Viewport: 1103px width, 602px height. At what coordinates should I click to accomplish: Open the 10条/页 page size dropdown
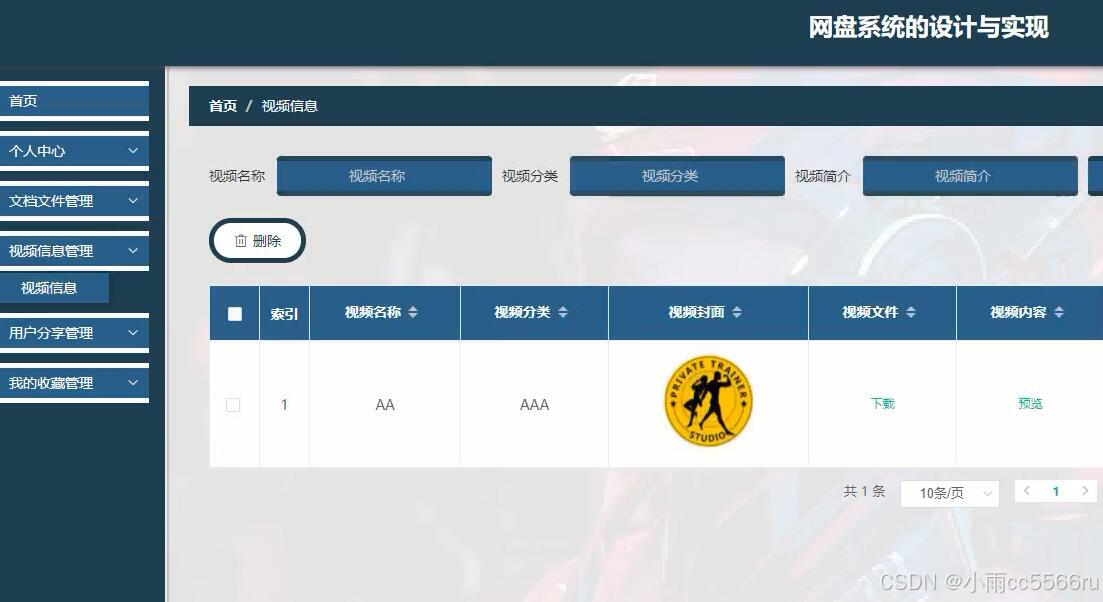(x=948, y=493)
